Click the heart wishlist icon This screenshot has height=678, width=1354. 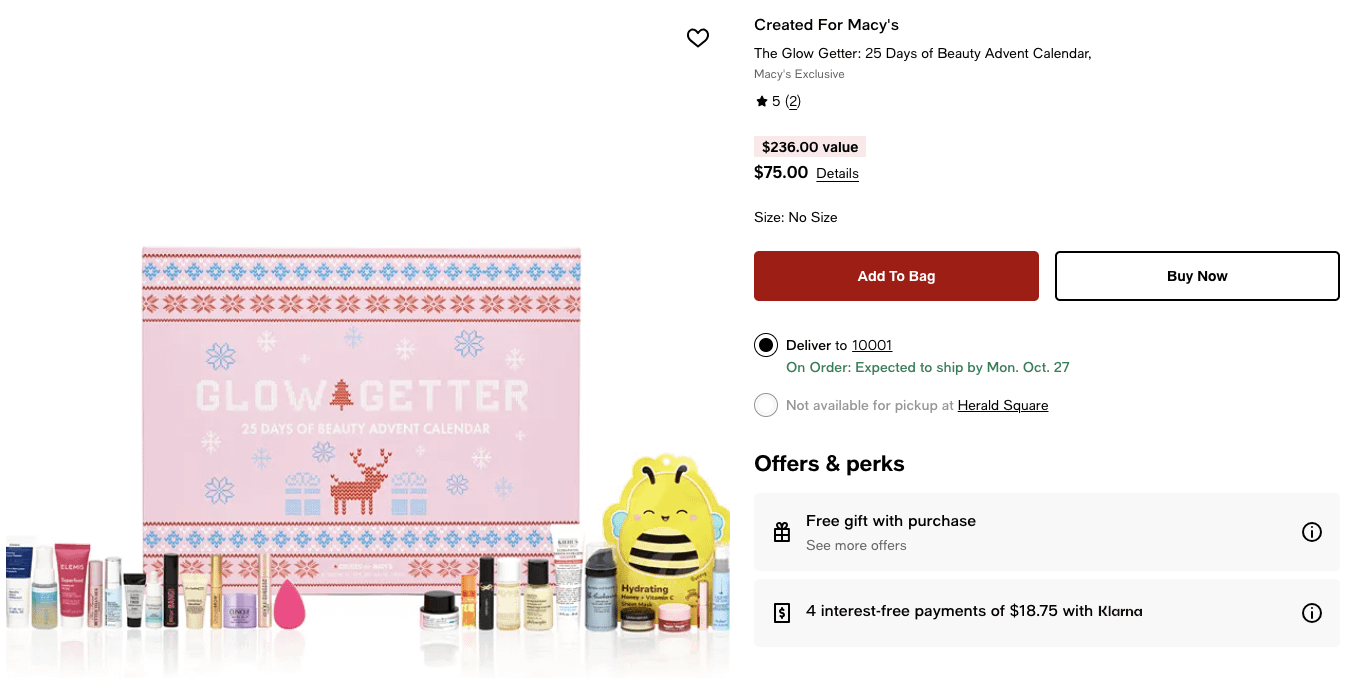tap(698, 38)
